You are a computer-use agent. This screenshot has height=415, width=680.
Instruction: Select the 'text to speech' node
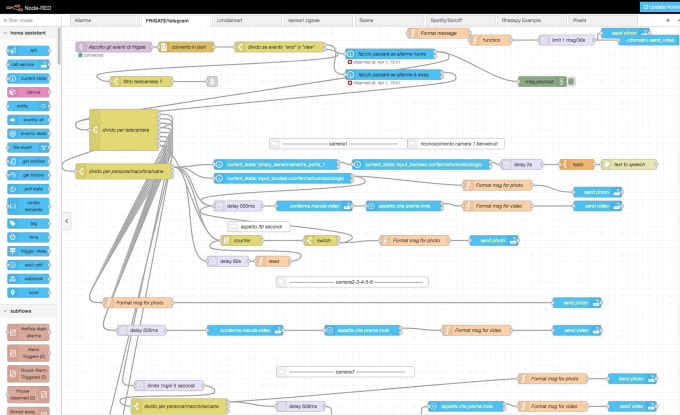(629, 164)
